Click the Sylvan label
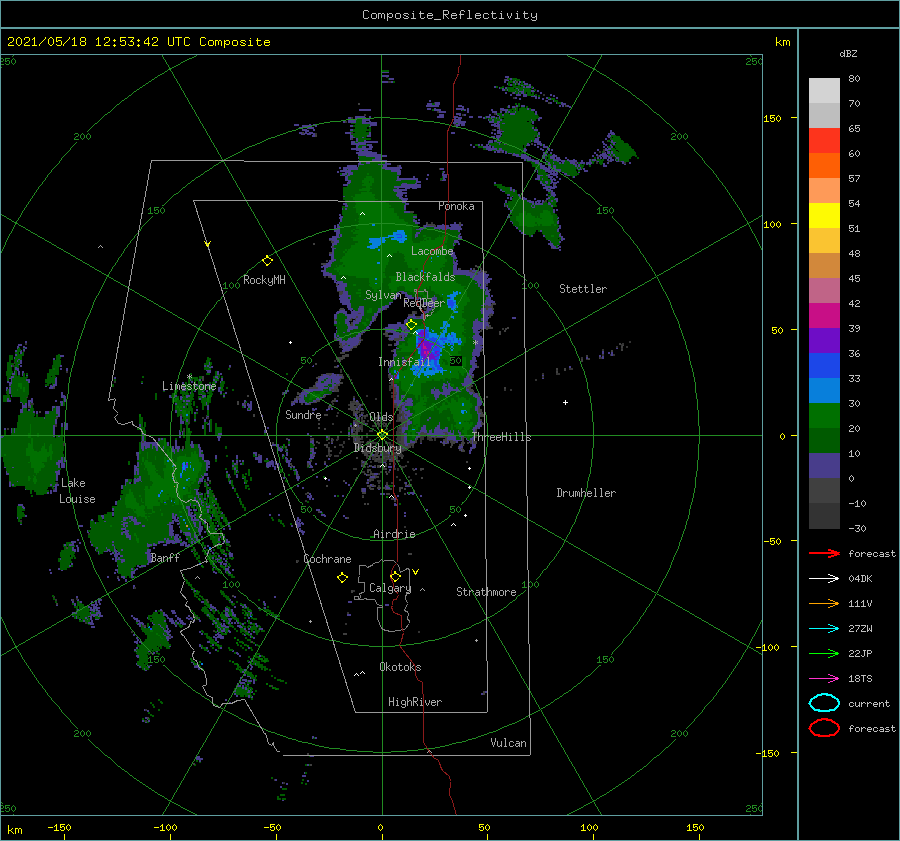The height and width of the screenshot is (841, 900). tap(383, 295)
